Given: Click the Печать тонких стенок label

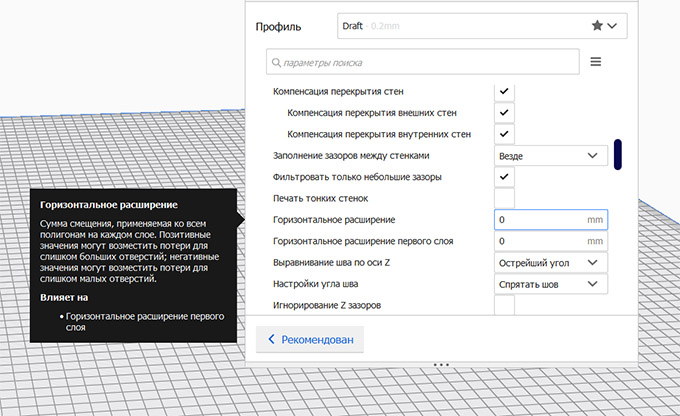Looking at the screenshot, I should tap(320, 198).
